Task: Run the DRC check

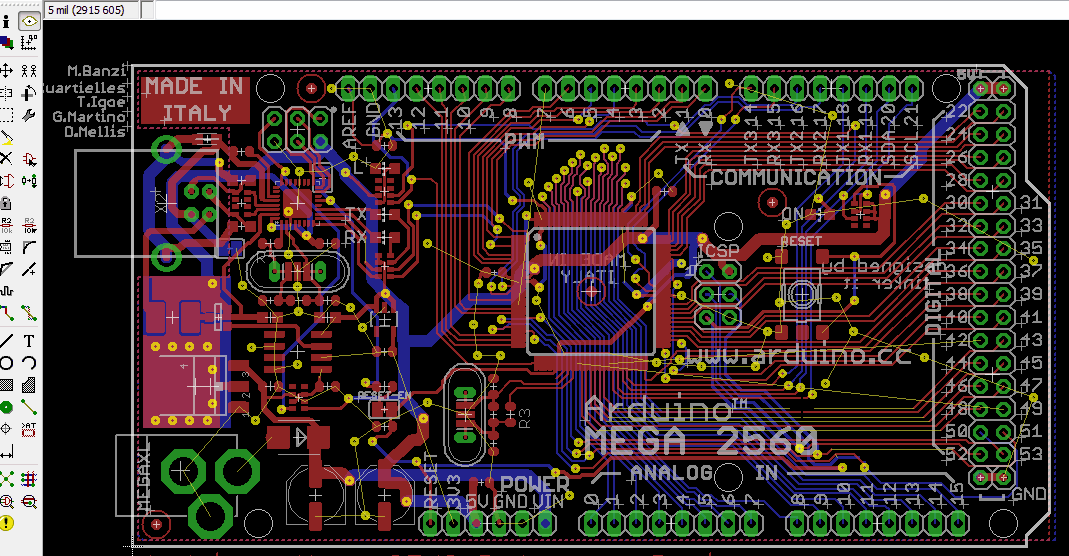Action: tap(29, 501)
